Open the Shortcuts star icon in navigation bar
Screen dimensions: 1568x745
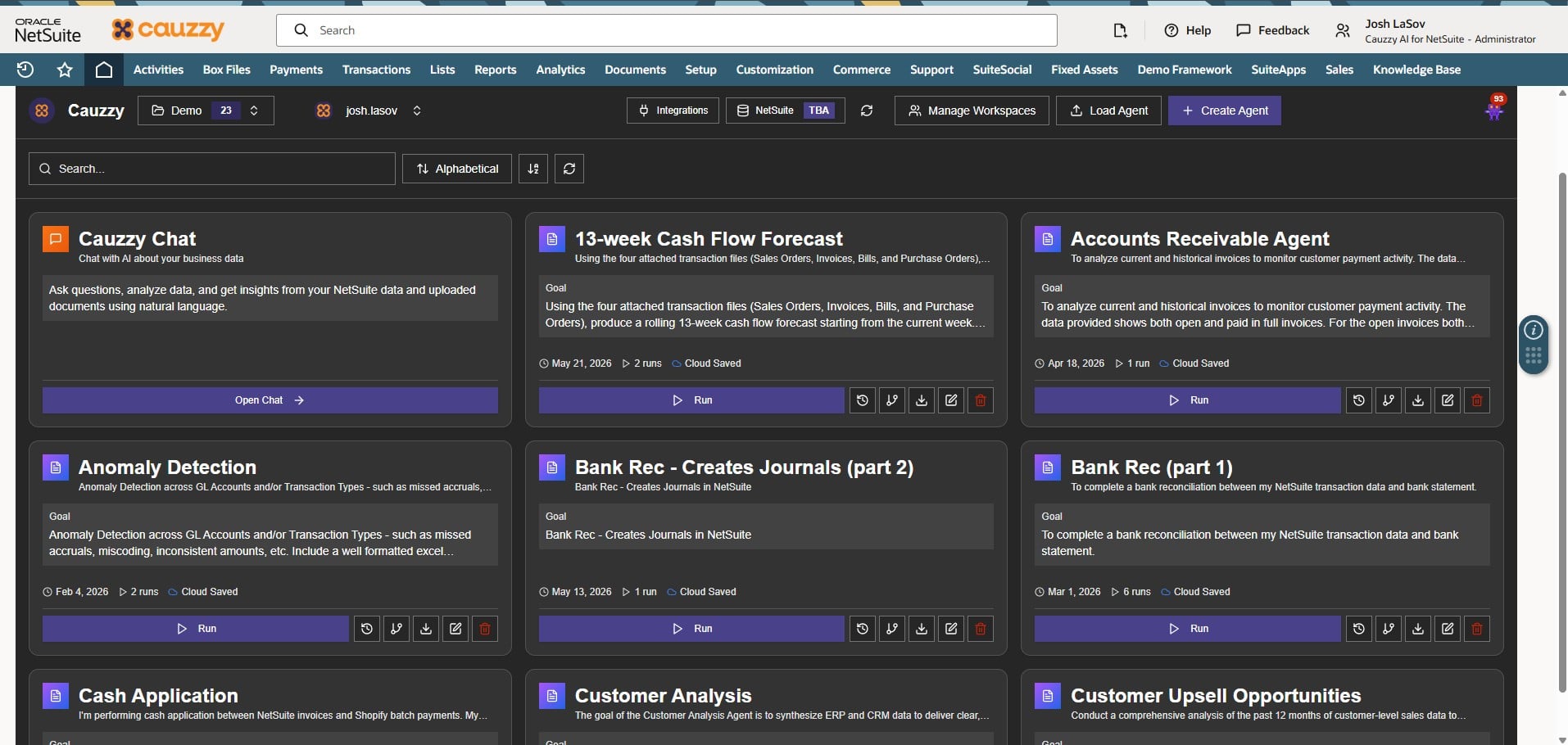(65, 70)
